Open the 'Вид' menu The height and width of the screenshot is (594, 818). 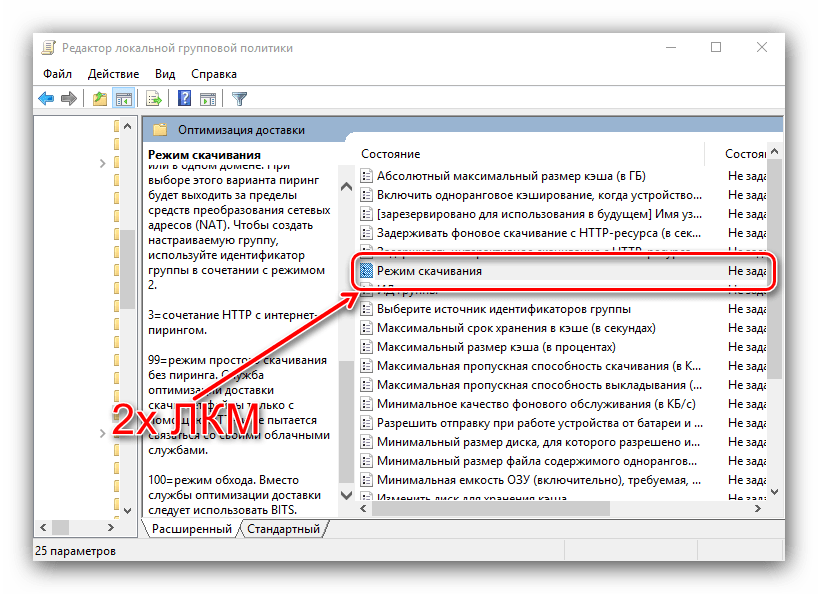tap(165, 73)
